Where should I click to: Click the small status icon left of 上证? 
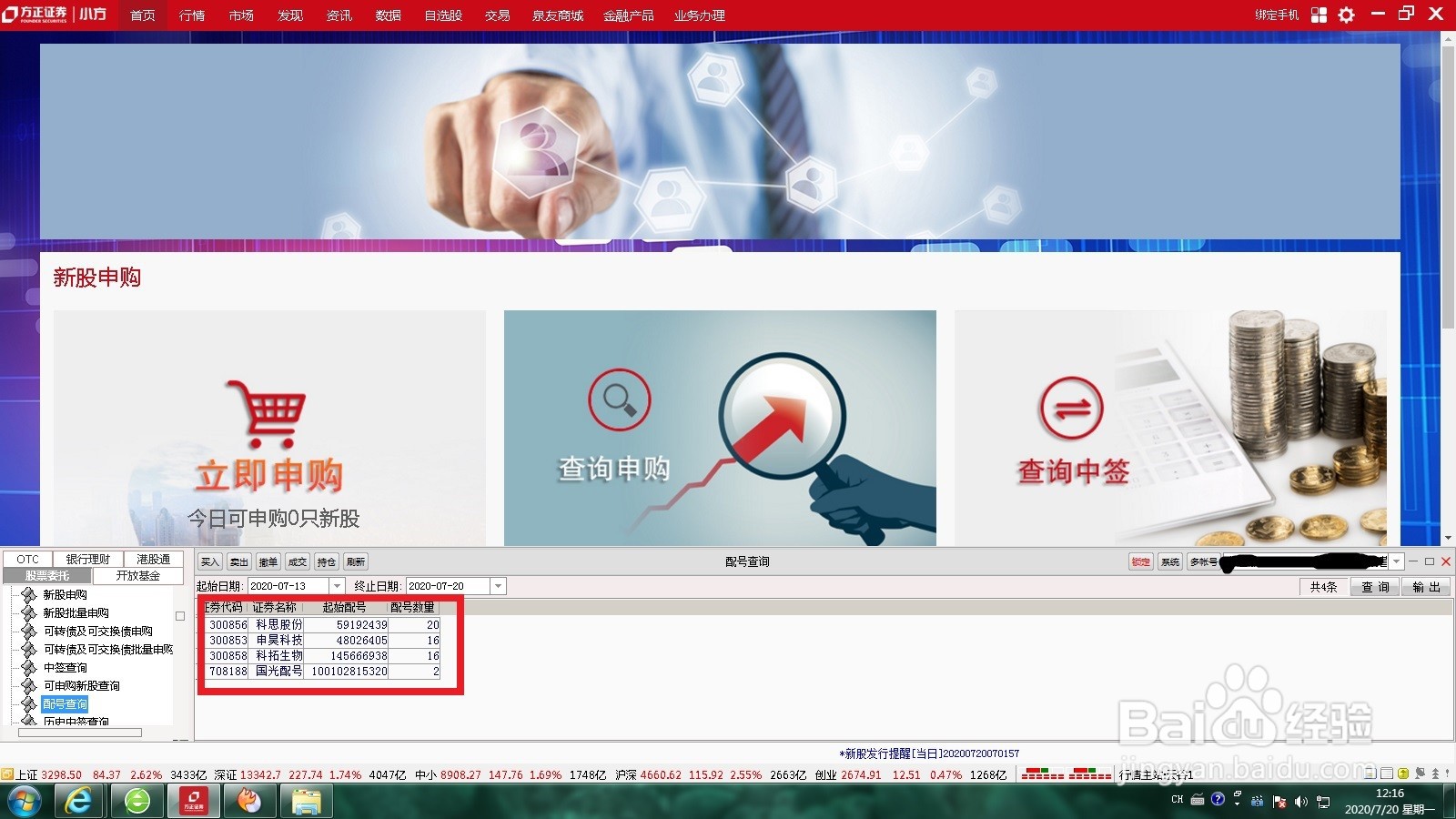(x=7, y=774)
